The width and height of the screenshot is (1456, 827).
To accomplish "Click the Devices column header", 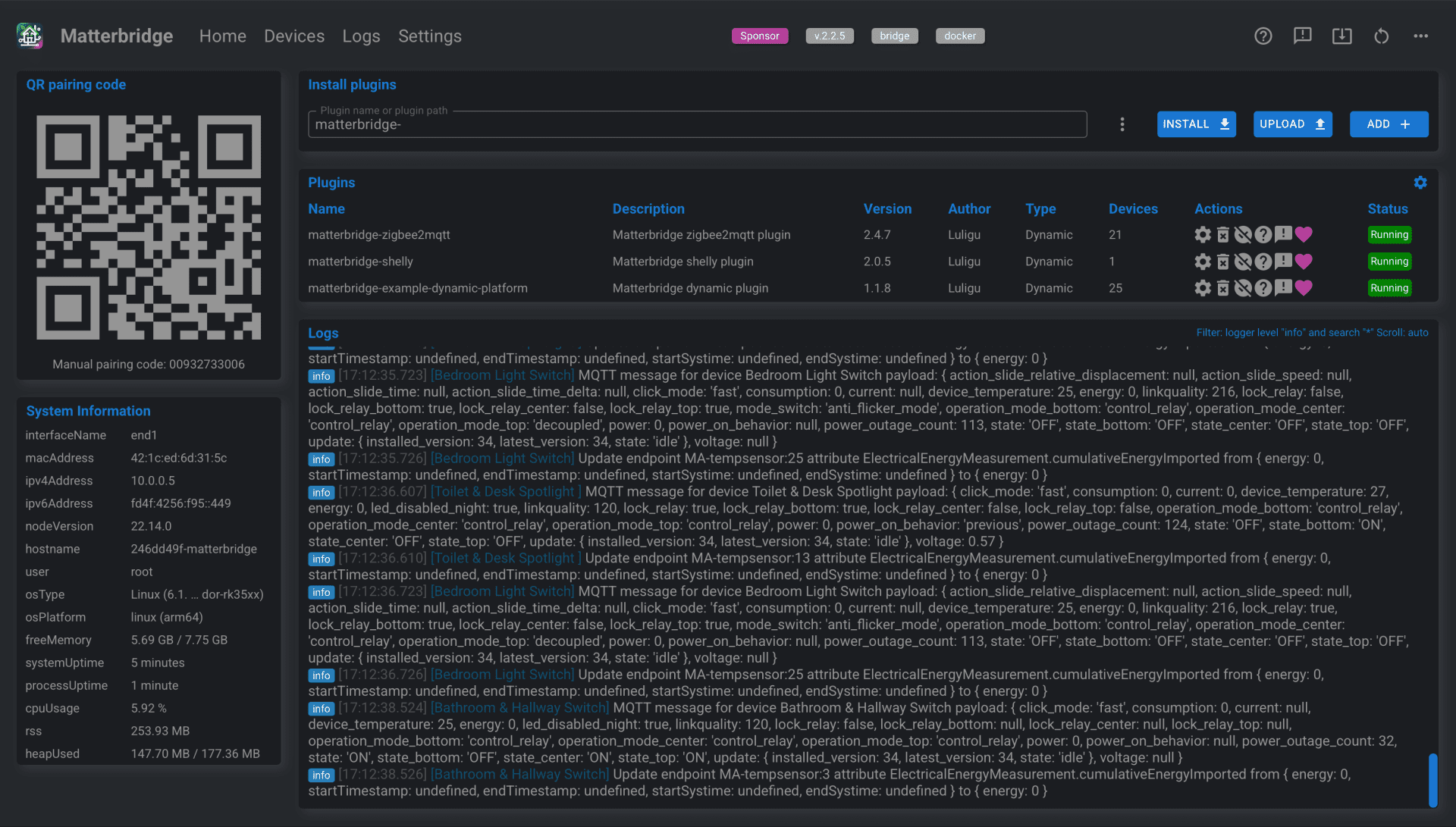I will coord(1133,209).
